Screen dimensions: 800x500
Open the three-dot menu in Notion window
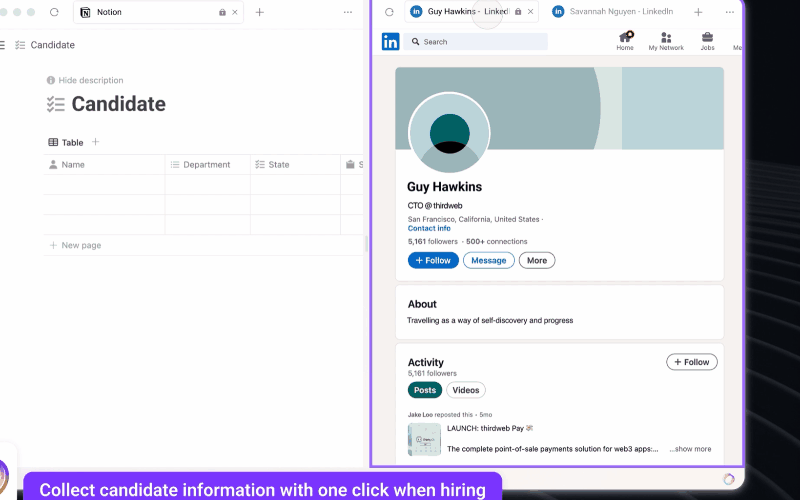[x=348, y=12]
